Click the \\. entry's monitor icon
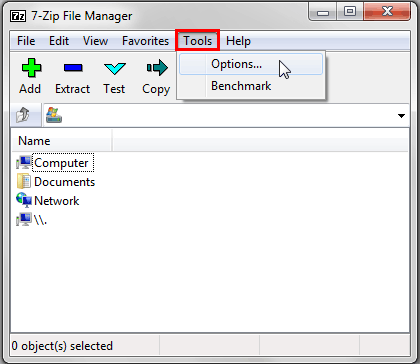420x364 pixels. [x=24, y=219]
